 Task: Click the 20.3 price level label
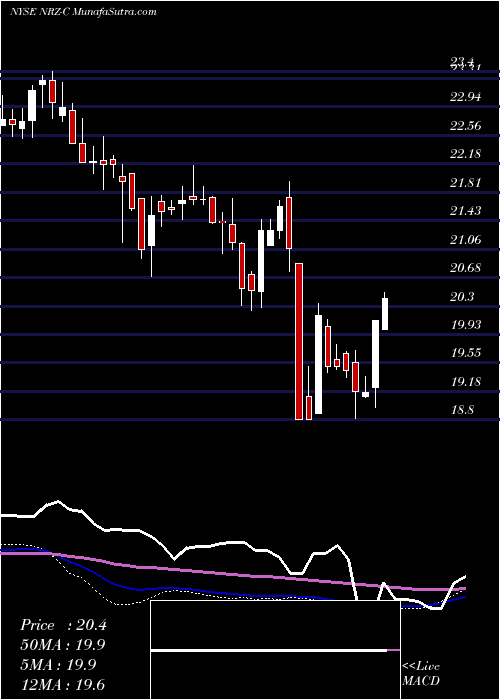click(462, 297)
